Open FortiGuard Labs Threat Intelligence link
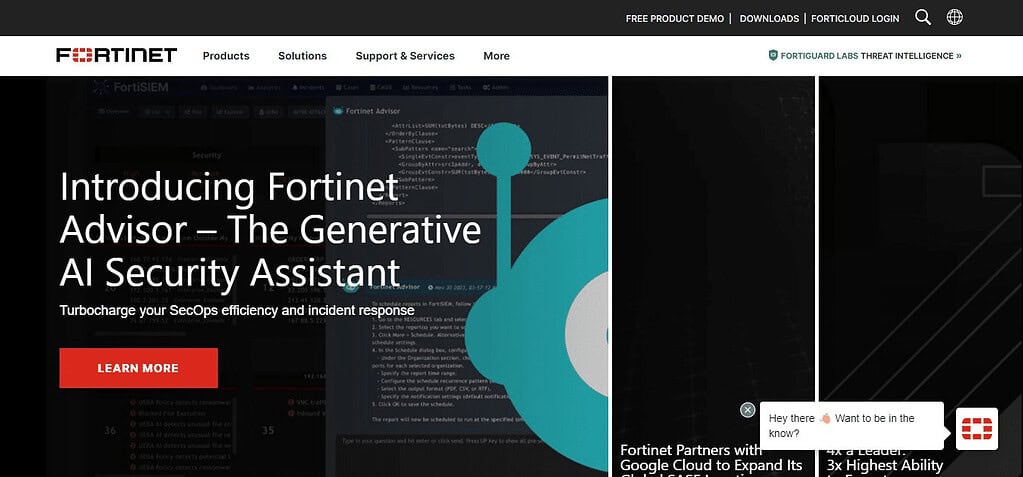Viewport: 1023px width, 477px height. (x=865, y=56)
